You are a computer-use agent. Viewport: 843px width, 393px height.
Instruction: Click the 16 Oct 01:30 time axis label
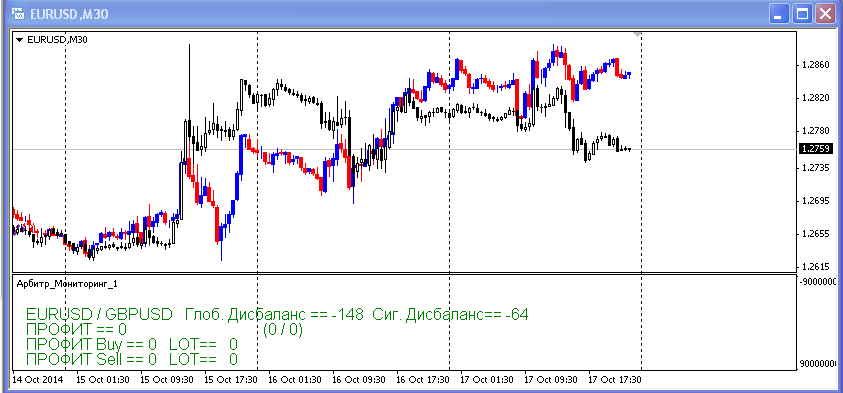[295, 380]
